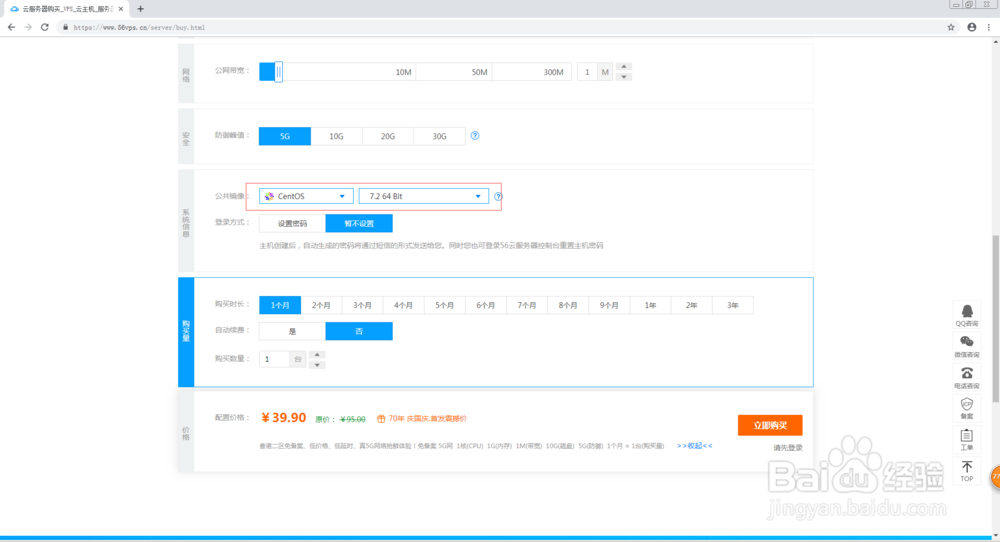The height and width of the screenshot is (542, 1000).
Task: View site security lock icon
Action: point(65,27)
